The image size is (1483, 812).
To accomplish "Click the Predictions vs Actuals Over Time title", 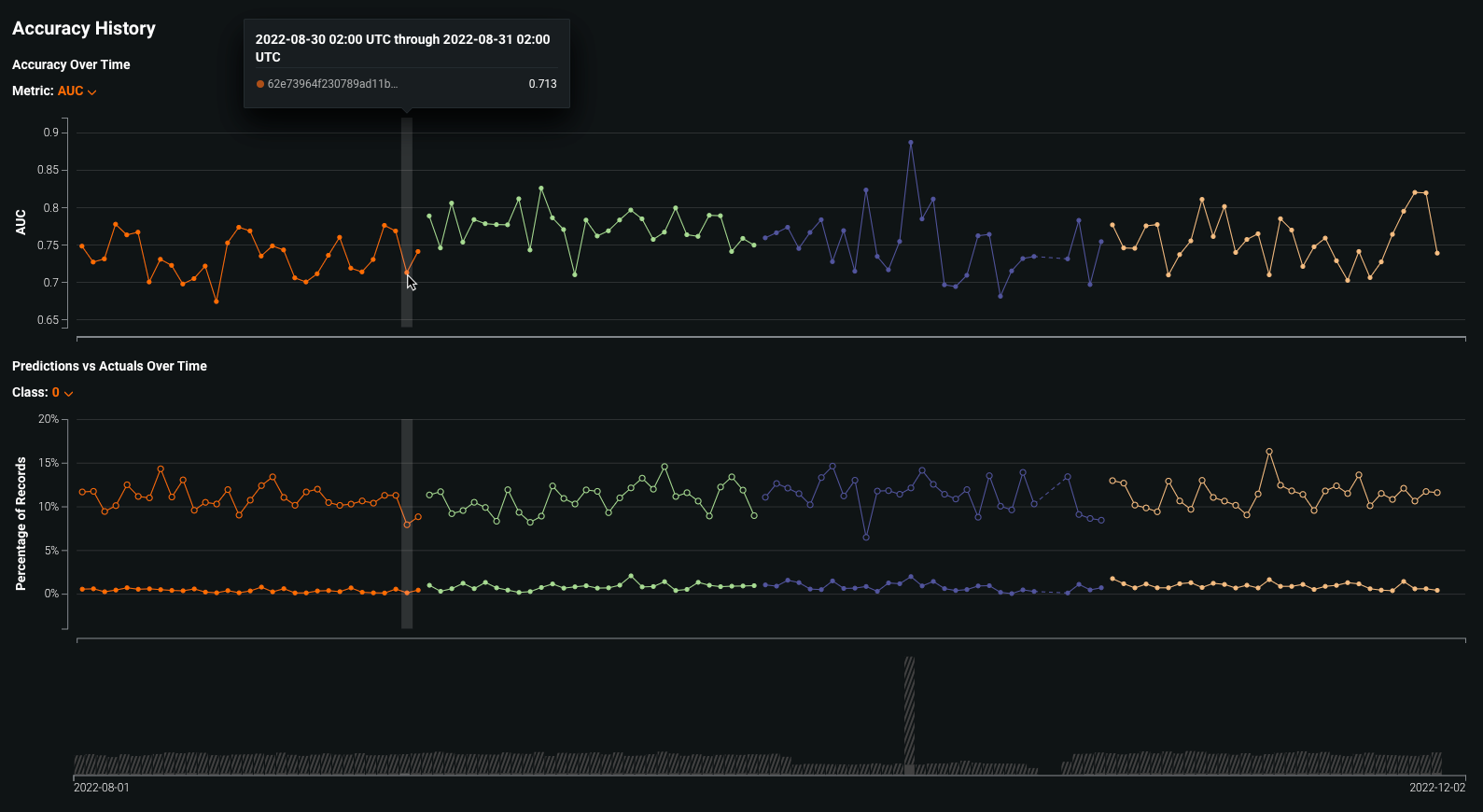I will coord(109,366).
